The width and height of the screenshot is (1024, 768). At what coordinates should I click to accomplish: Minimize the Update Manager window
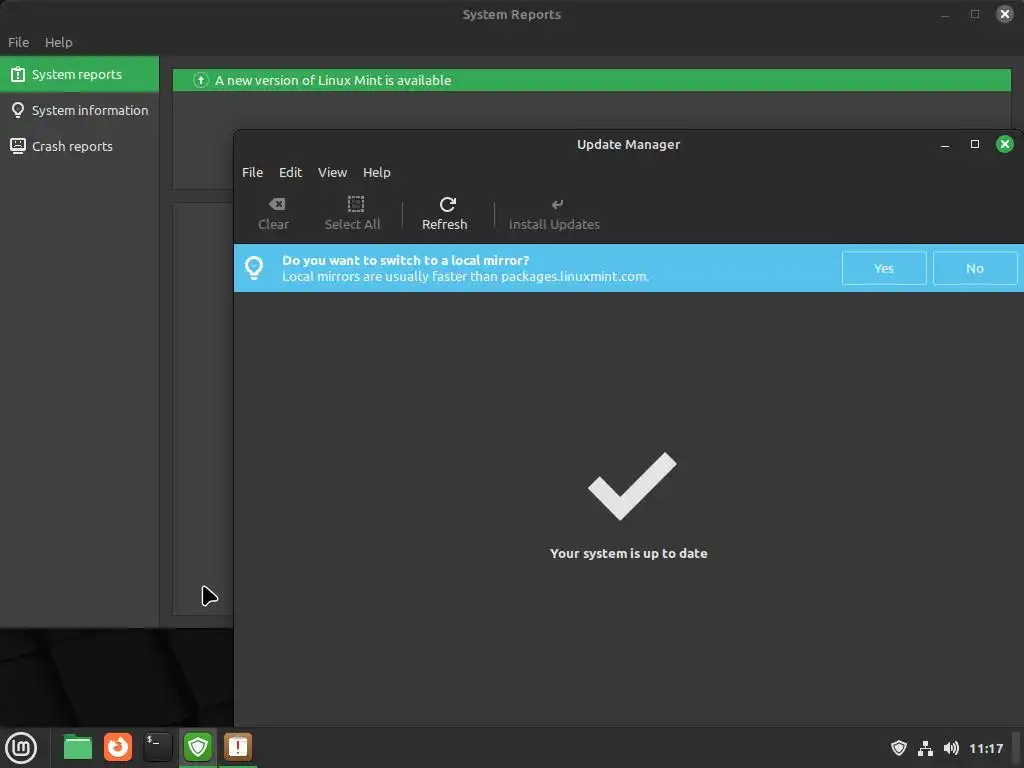point(945,144)
